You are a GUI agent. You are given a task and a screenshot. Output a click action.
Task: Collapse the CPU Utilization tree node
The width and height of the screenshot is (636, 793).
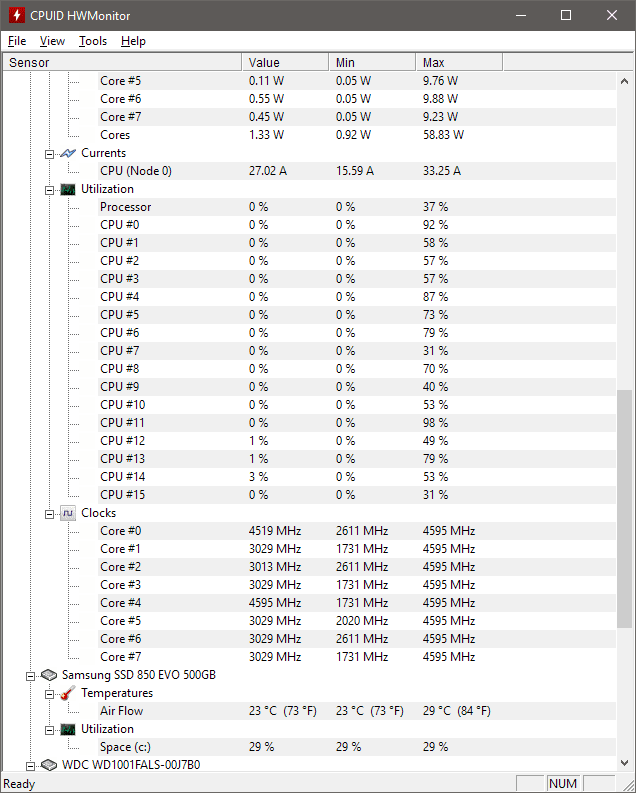(49, 191)
